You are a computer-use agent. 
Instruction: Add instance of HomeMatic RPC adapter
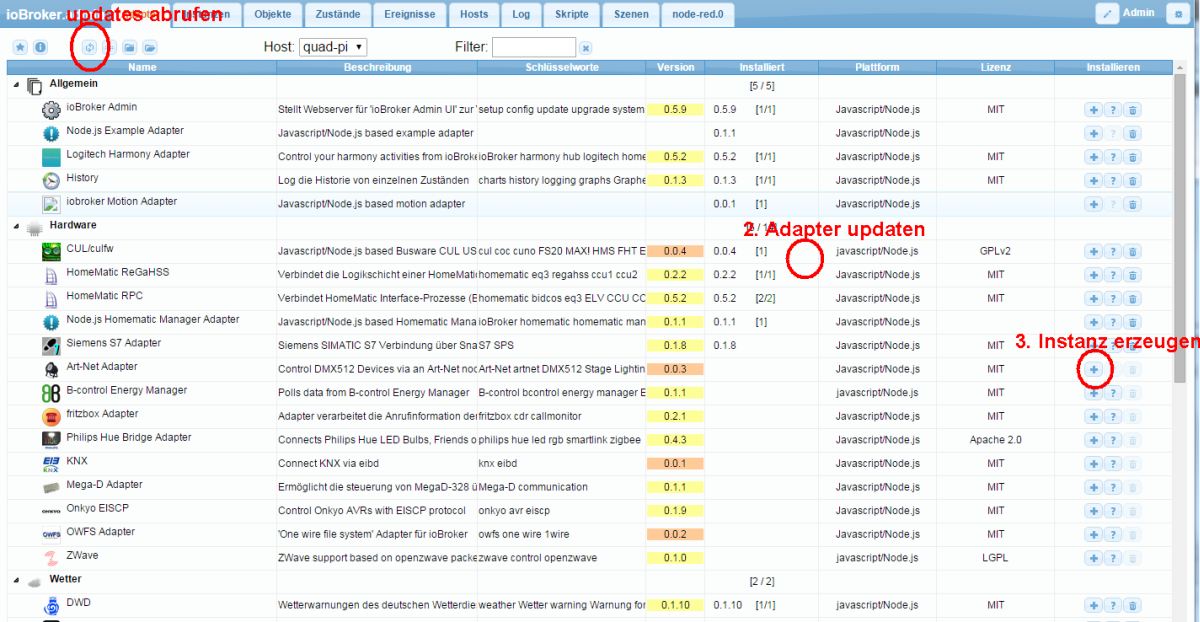pos(1094,299)
